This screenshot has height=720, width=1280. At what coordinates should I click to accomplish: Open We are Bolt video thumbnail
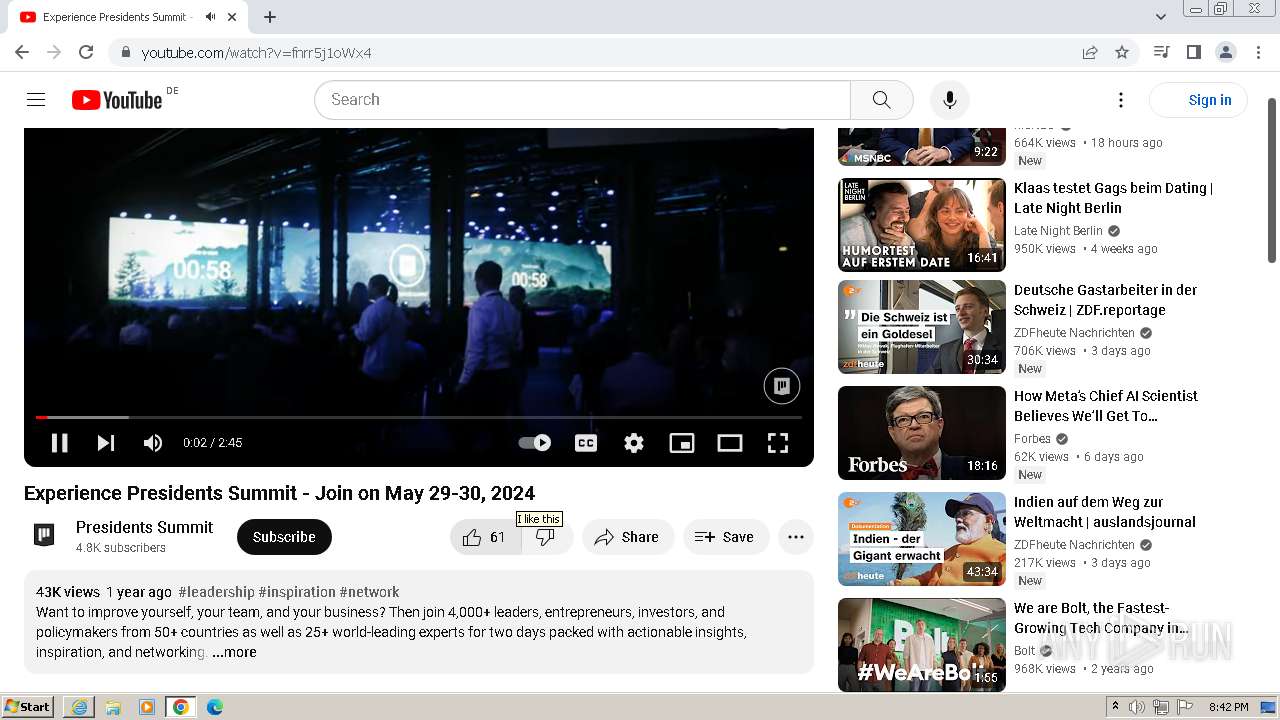pyautogui.click(x=922, y=645)
